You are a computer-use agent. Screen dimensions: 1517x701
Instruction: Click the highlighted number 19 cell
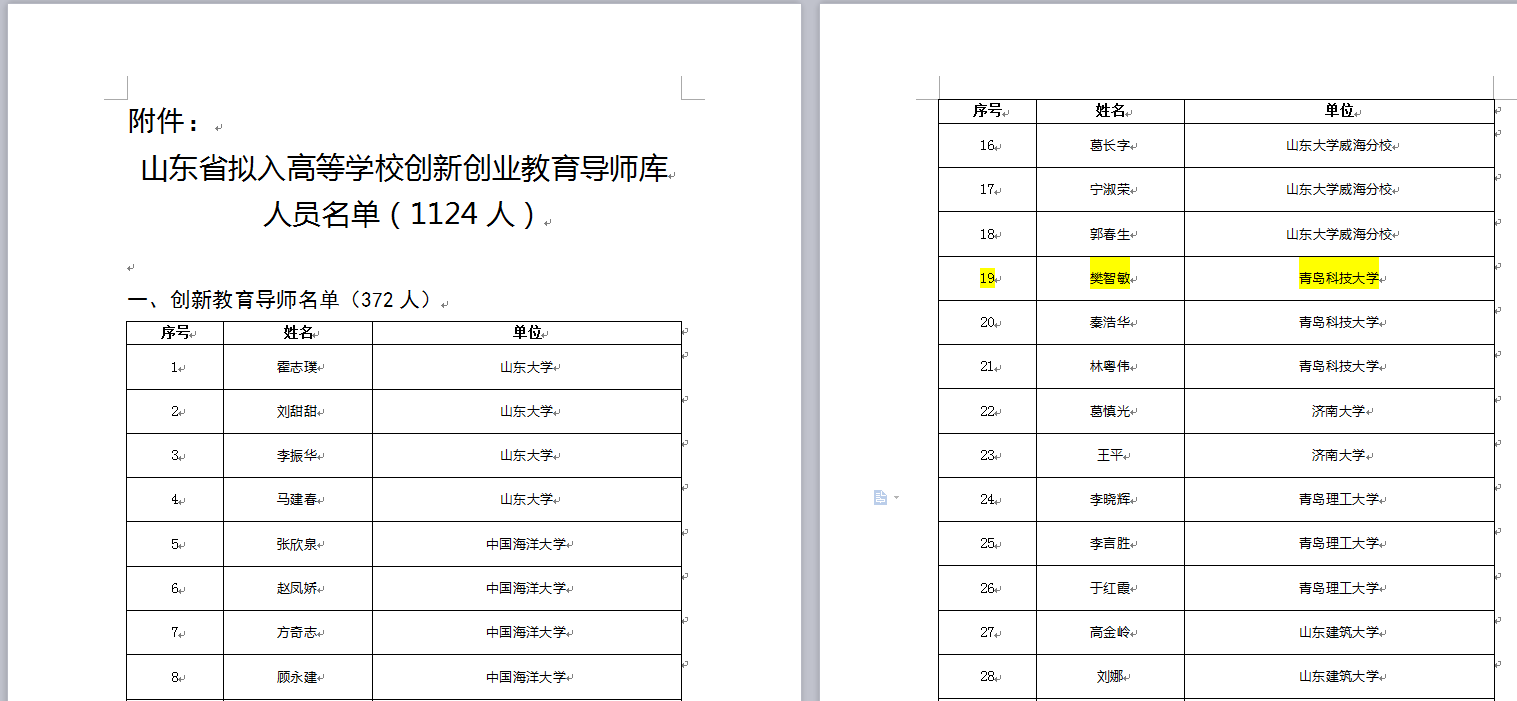click(987, 278)
